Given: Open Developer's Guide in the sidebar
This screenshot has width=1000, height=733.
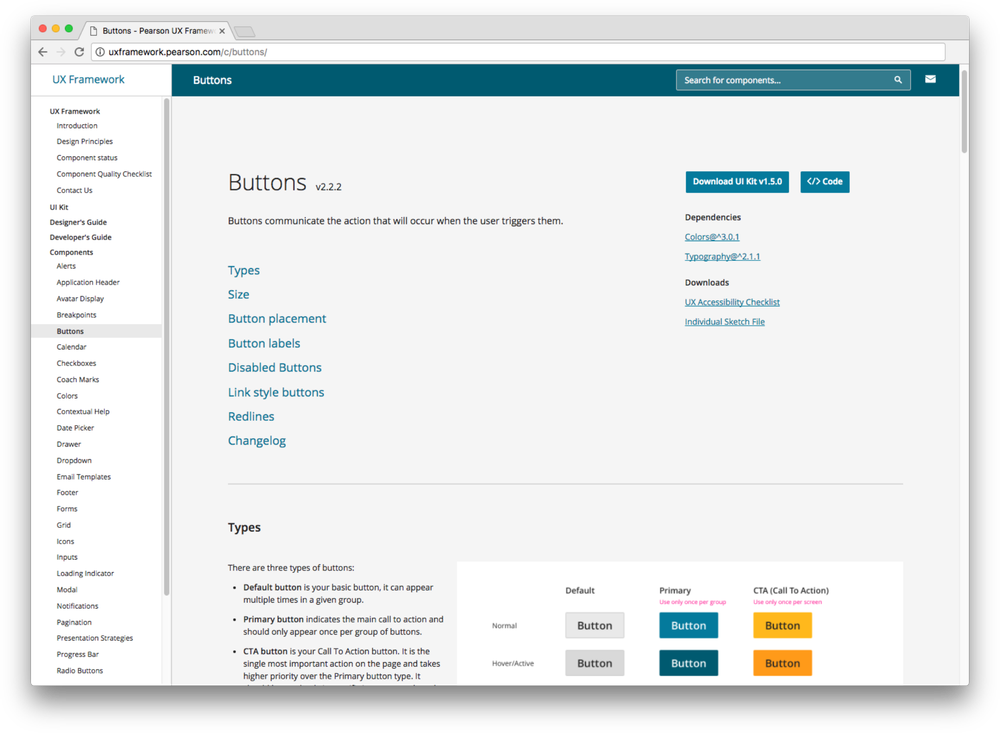Looking at the screenshot, I should (80, 237).
